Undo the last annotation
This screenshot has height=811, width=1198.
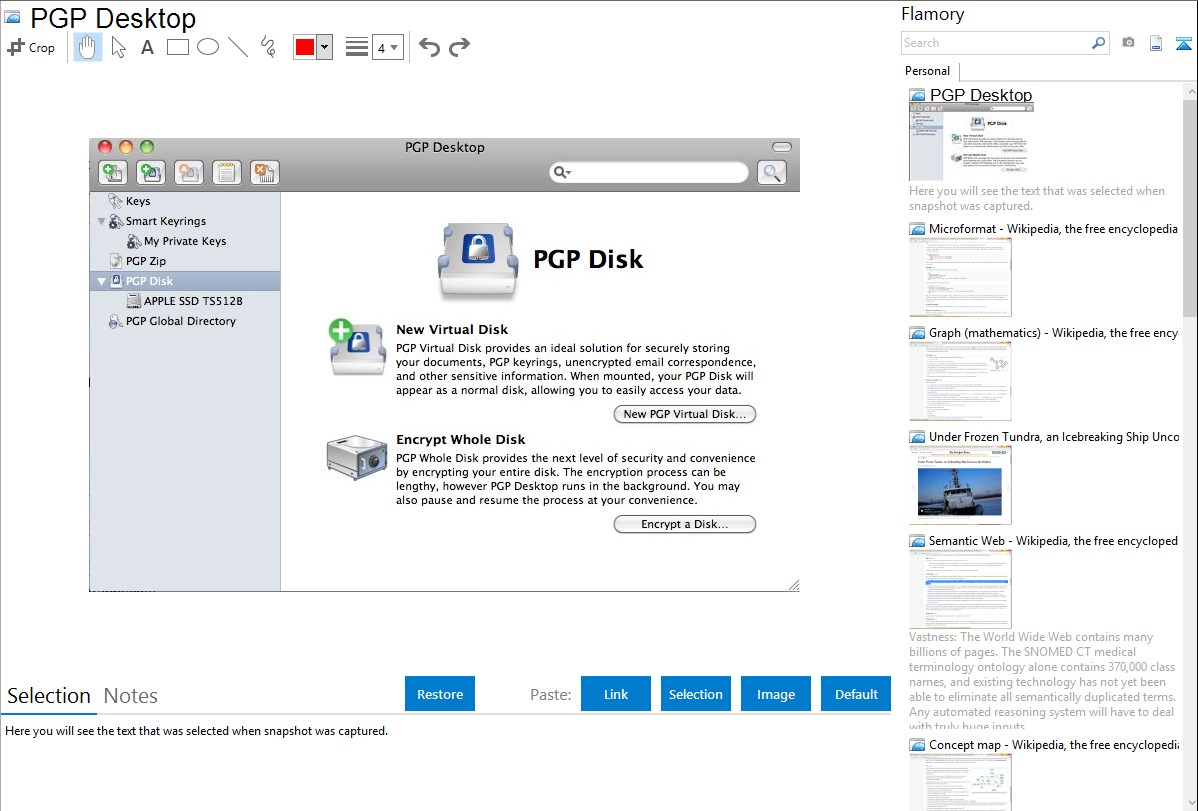(x=429, y=47)
